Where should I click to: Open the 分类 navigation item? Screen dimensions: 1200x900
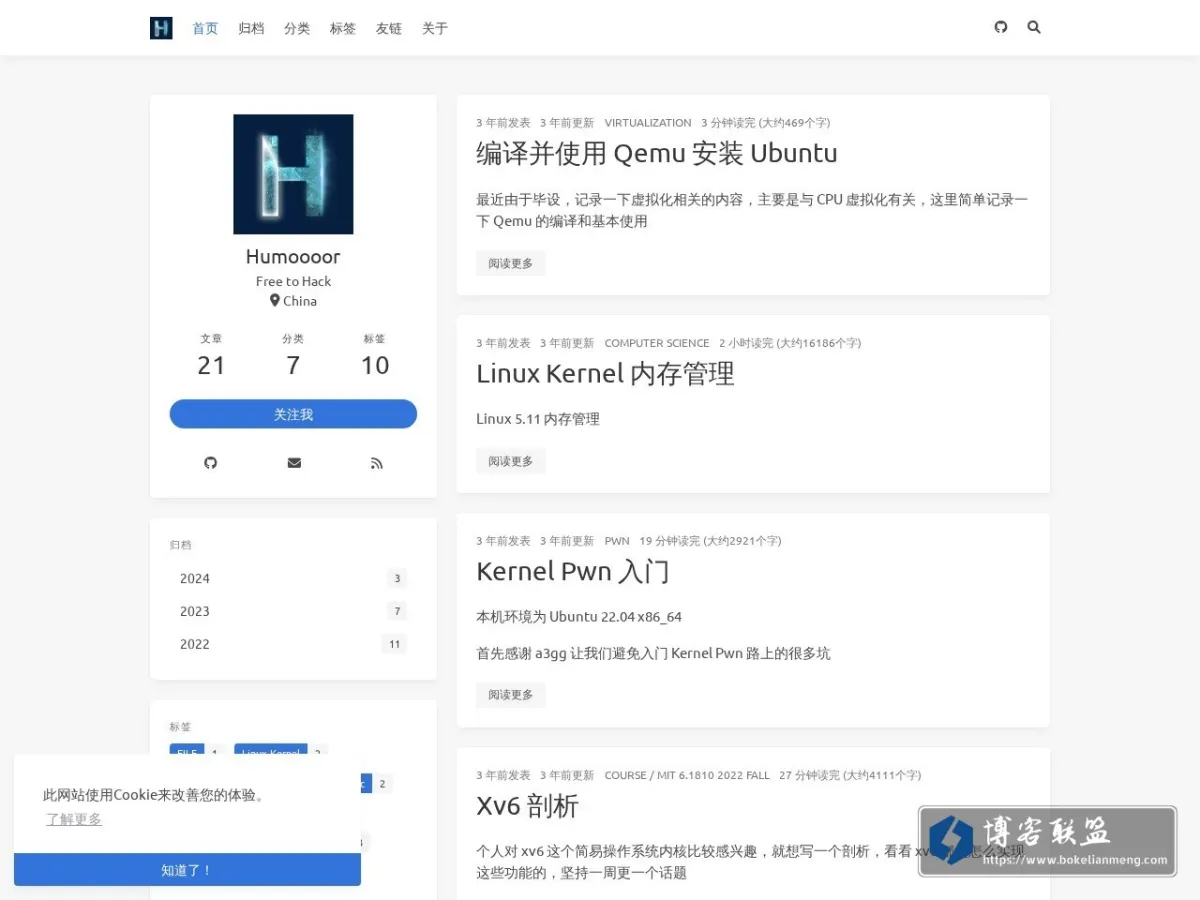297,28
